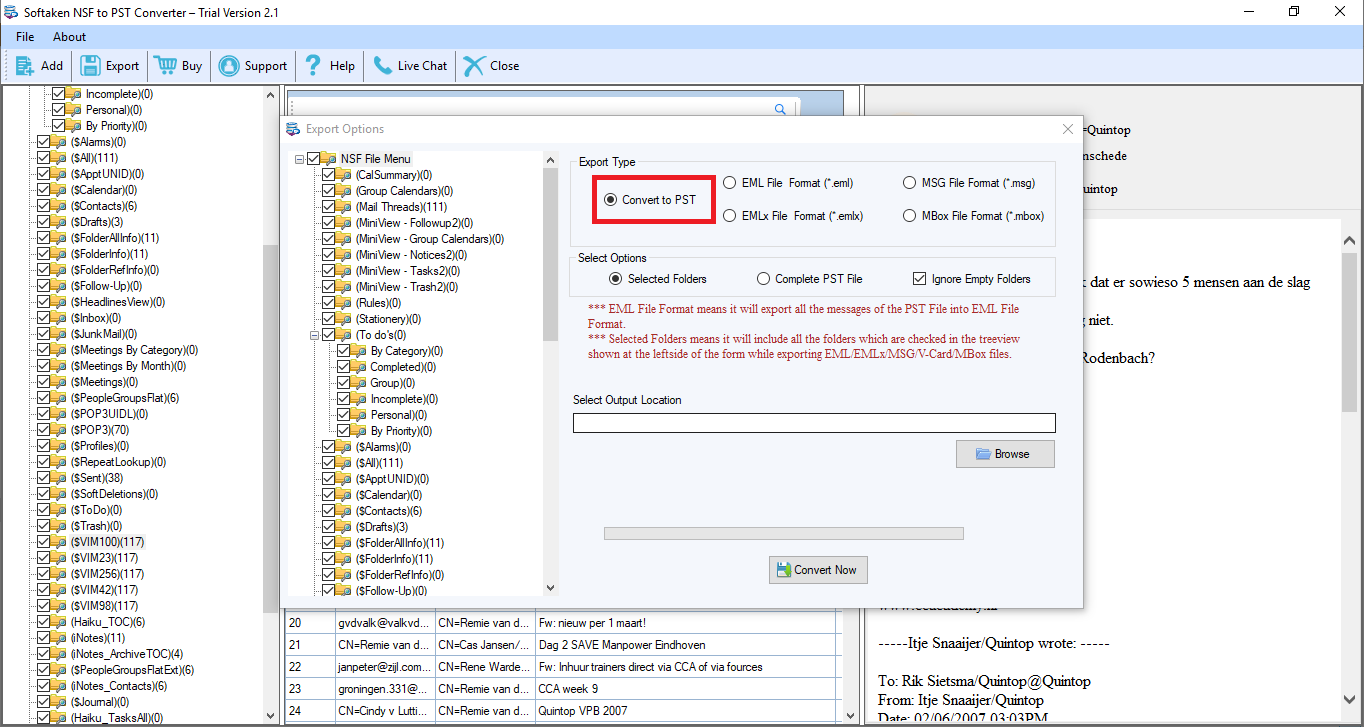Open the File menu
1364x727 pixels.
click(x=24, y=37)
